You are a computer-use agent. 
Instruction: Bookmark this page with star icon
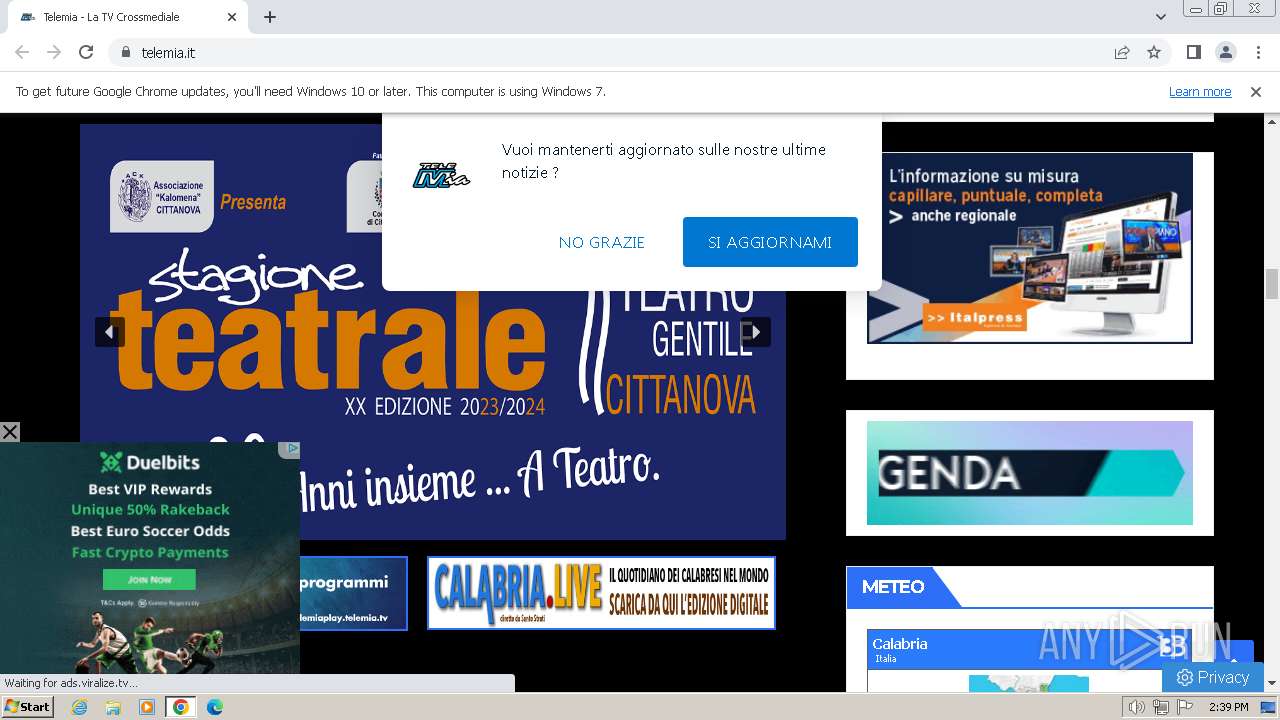[x=1154, y=52]
